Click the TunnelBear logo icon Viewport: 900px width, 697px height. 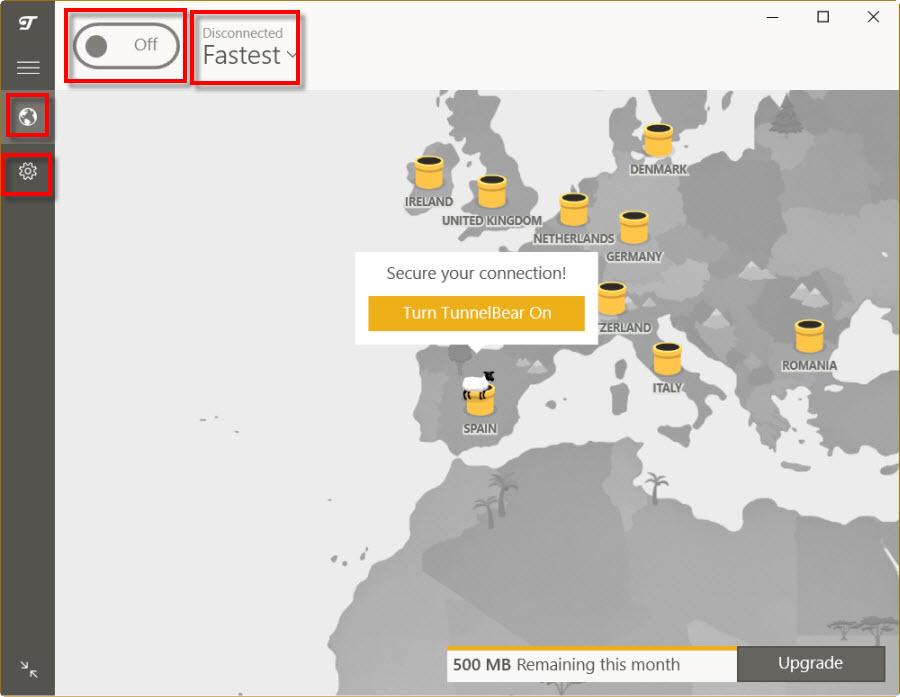(28, 23)
